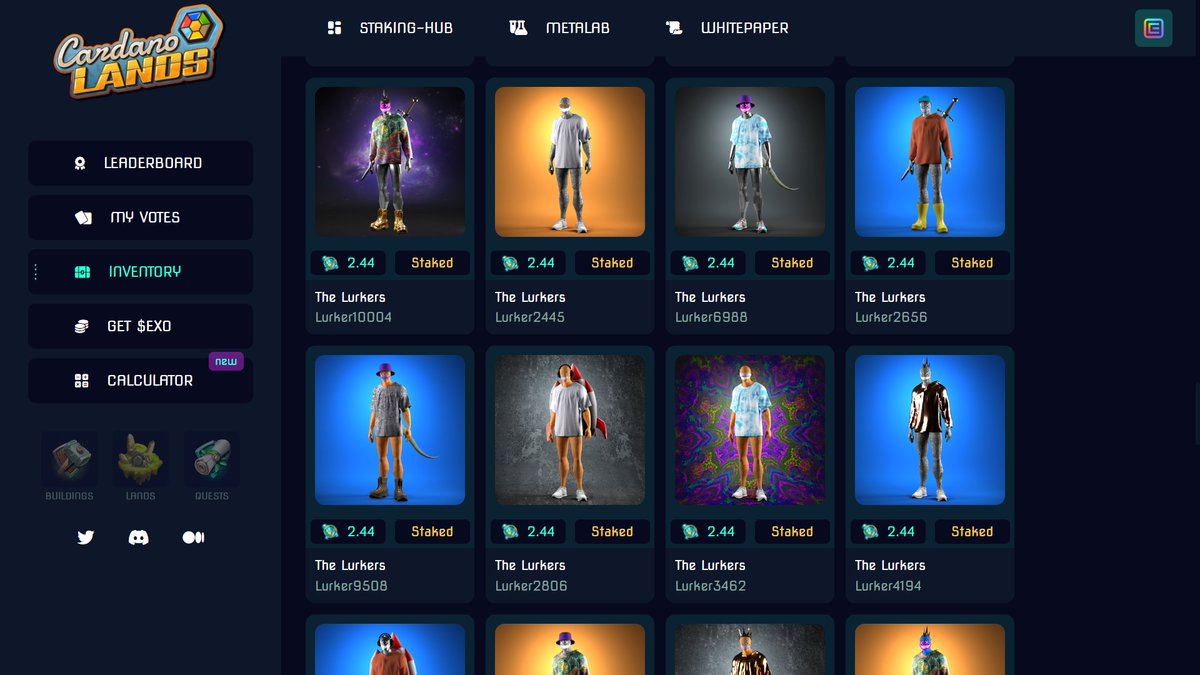Screen dimensions: 1200x675
Task: Click the Metalab flask icon
Action: point(518,28)
